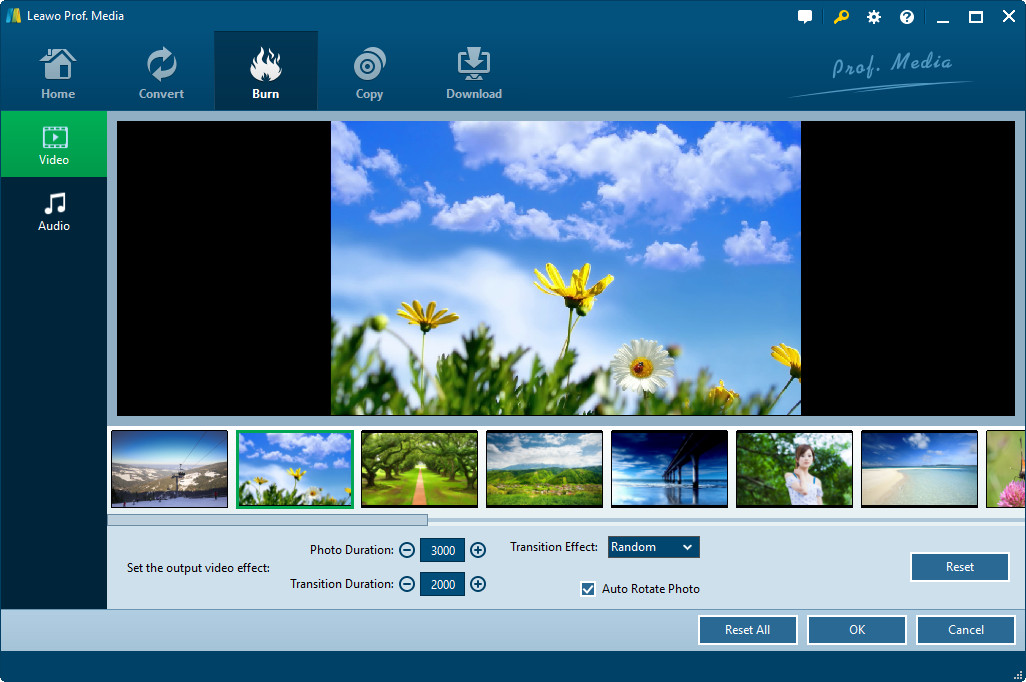Switch to the Audio tab in sidebar
Viewport: 1026px width, 682px height.
click(54, 211)
